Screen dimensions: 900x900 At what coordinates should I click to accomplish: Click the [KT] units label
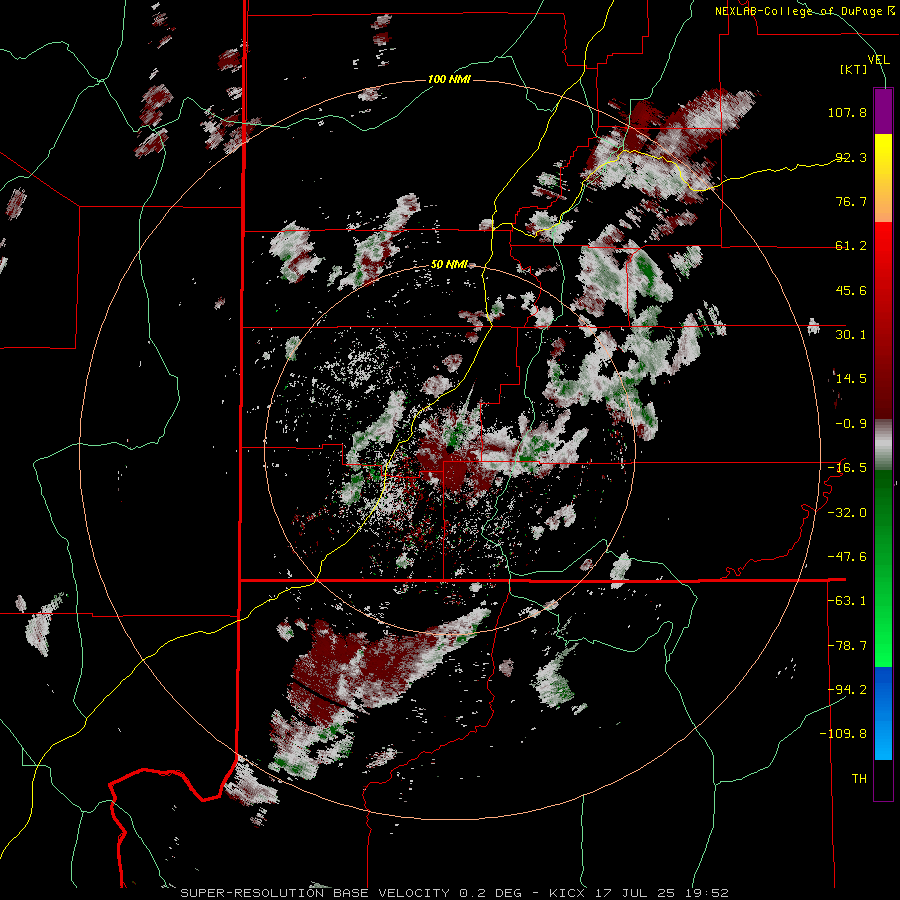click(x=854, y=69)
